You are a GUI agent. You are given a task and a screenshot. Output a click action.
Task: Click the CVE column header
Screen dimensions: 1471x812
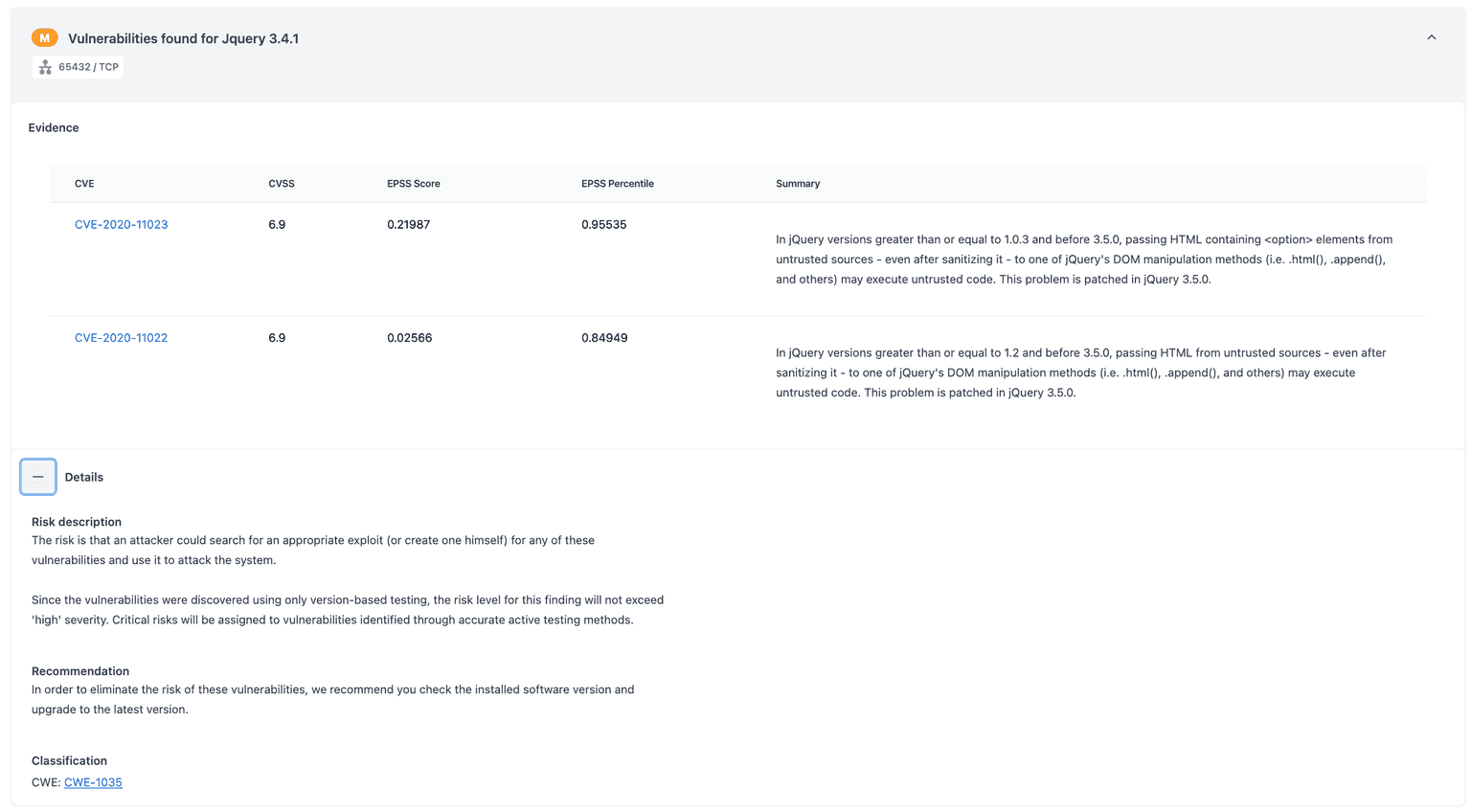(x=84, y=183)
